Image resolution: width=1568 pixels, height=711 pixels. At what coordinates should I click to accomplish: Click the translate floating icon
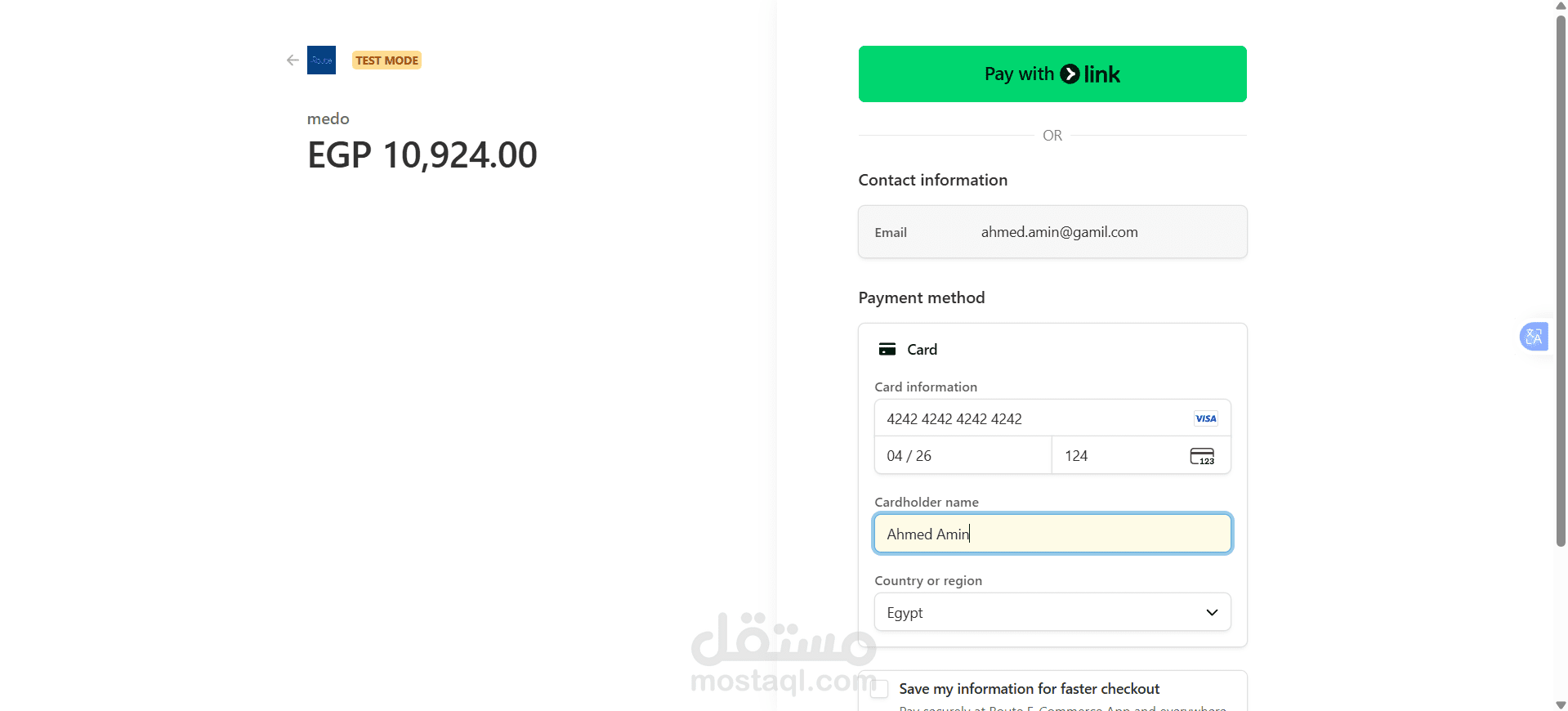point(1534,336)
